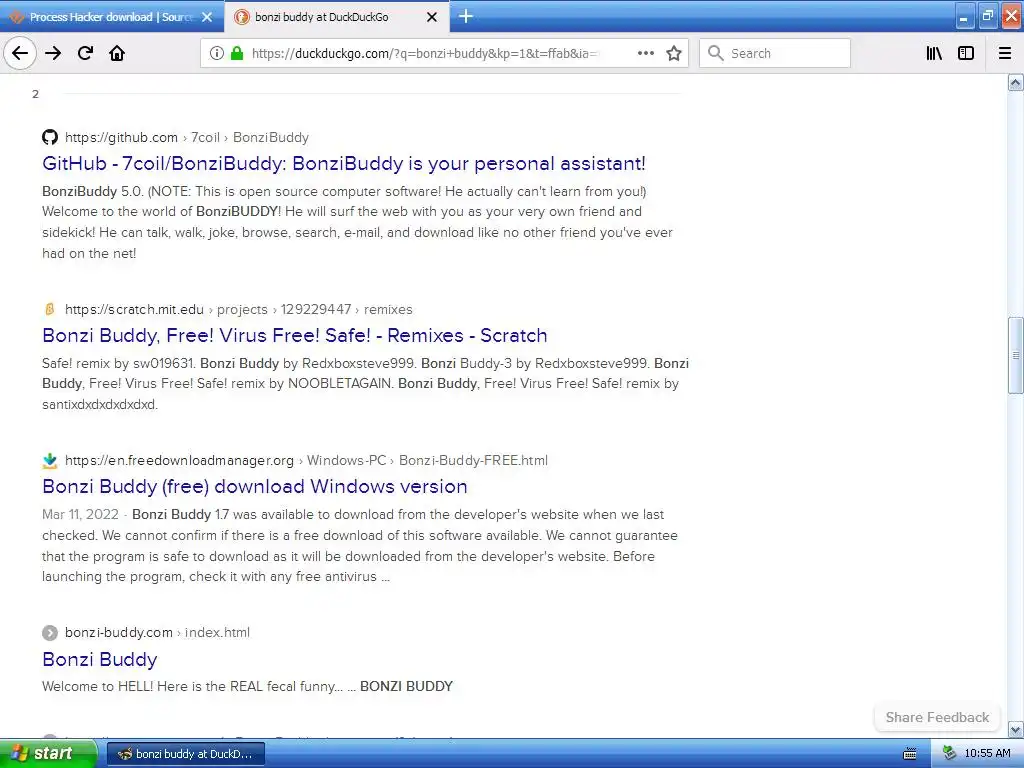
Task: Open Bonzi Buddy (free) download Windows version
Action: point(255,487)
